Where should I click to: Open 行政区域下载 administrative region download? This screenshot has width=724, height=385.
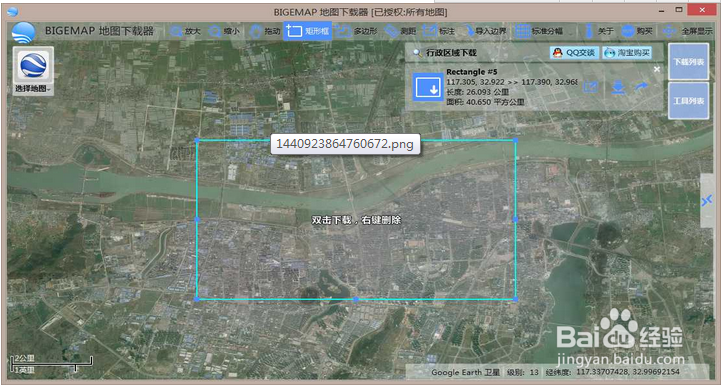tap(451, 53)
